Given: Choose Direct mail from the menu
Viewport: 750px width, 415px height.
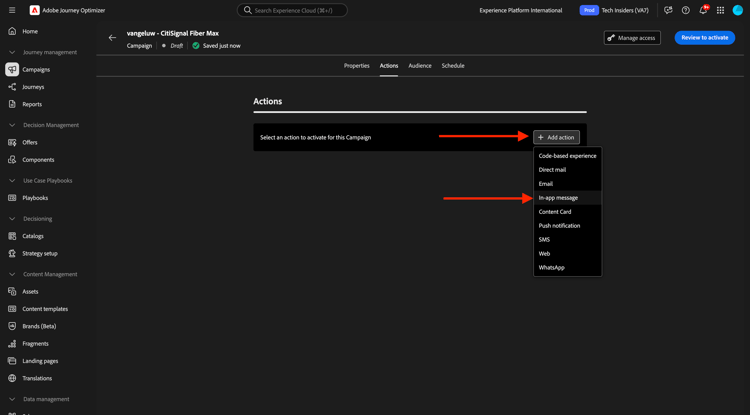Looking at the screenshot, I should click(567, 170).
